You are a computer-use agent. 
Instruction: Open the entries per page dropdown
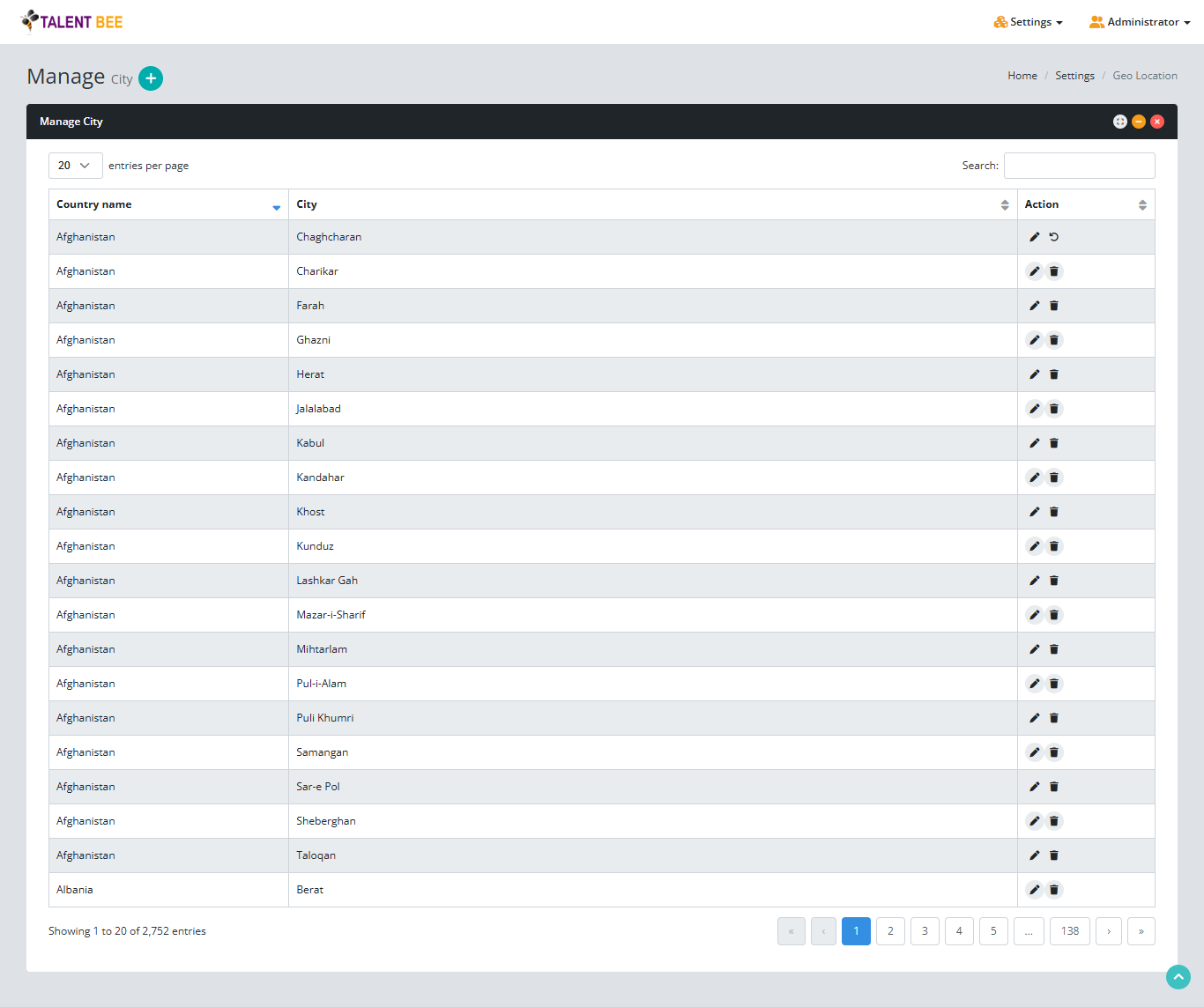click(75, 165)
